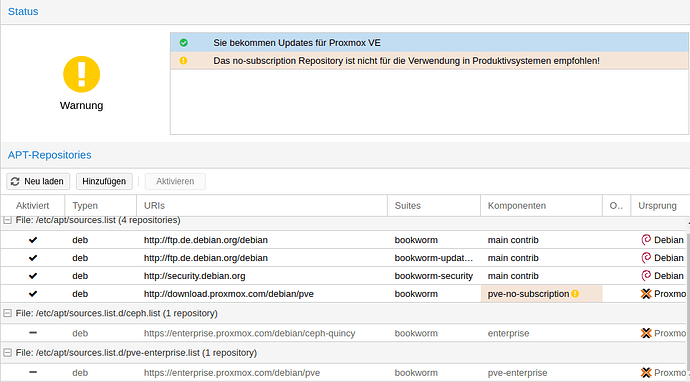Viewport: 690px width, 382px height.
Task: Click enabled checkmark of security.debian.org row
Action: click(33, 276)
